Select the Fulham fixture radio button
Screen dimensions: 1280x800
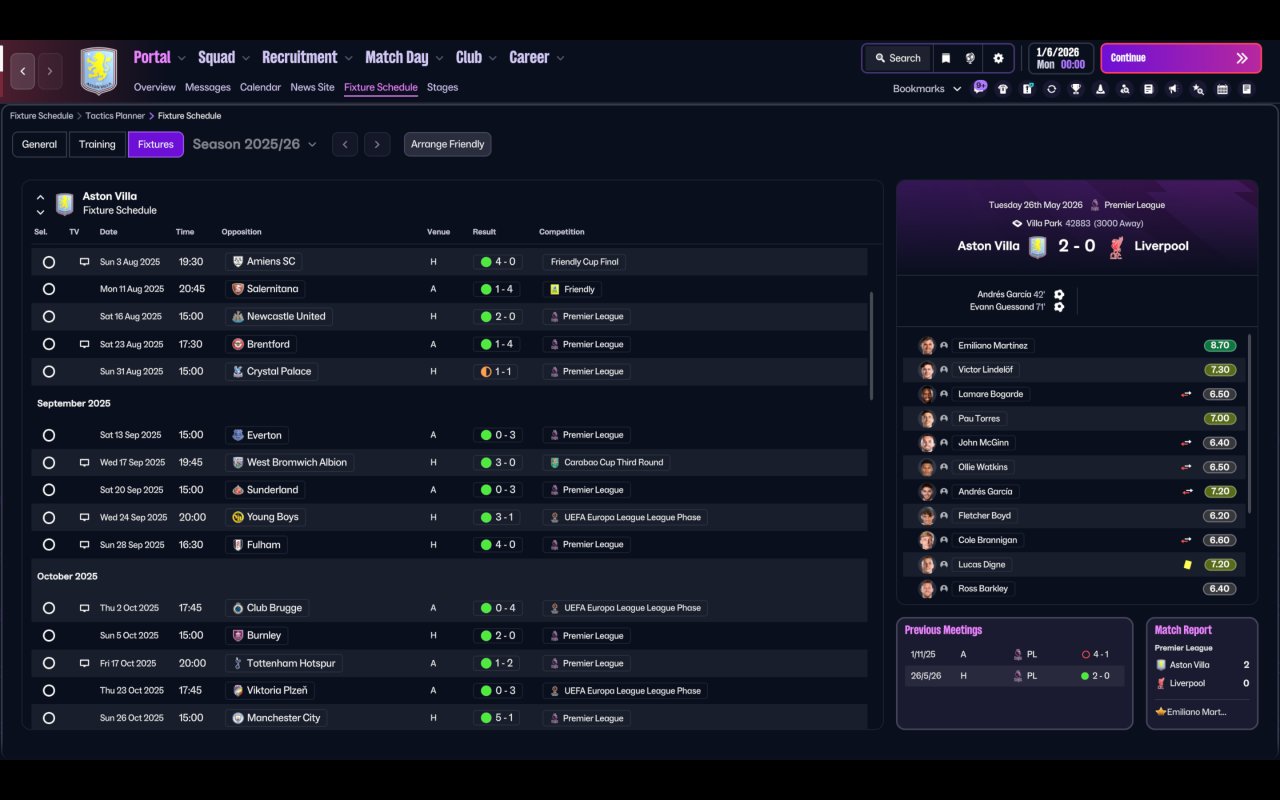(49, 545)
